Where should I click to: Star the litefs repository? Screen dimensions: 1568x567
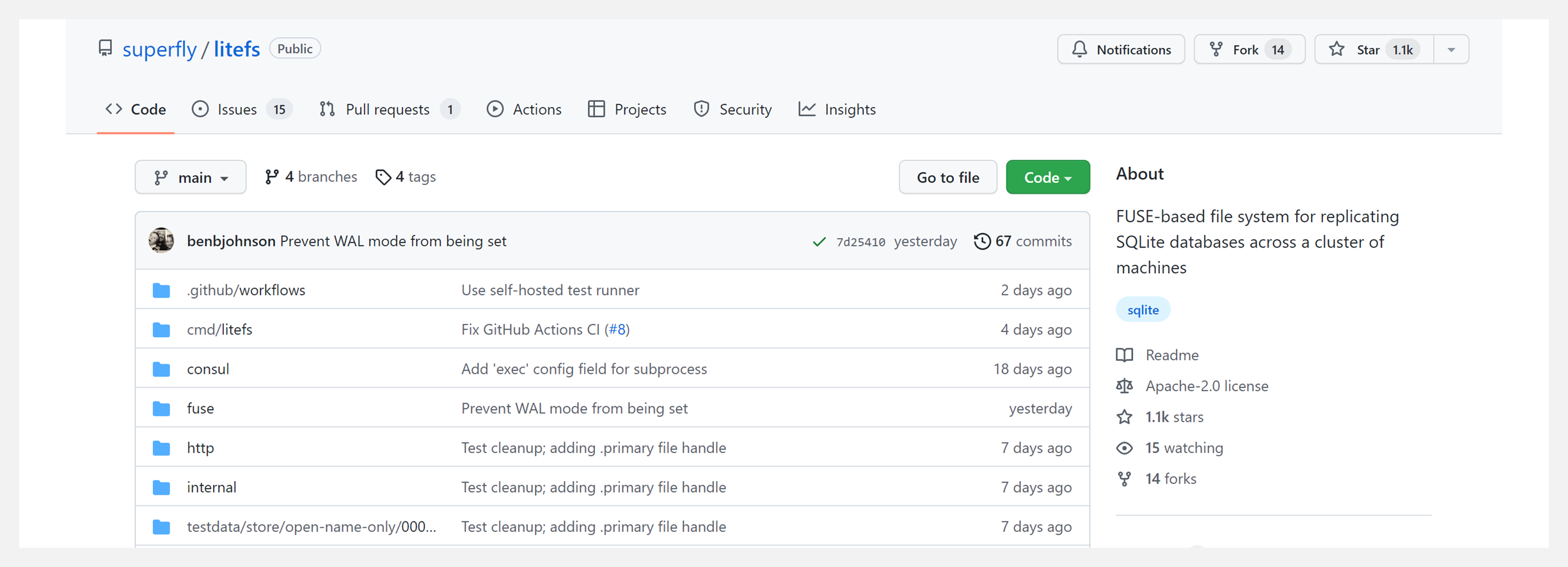(x=1374, y=49)
